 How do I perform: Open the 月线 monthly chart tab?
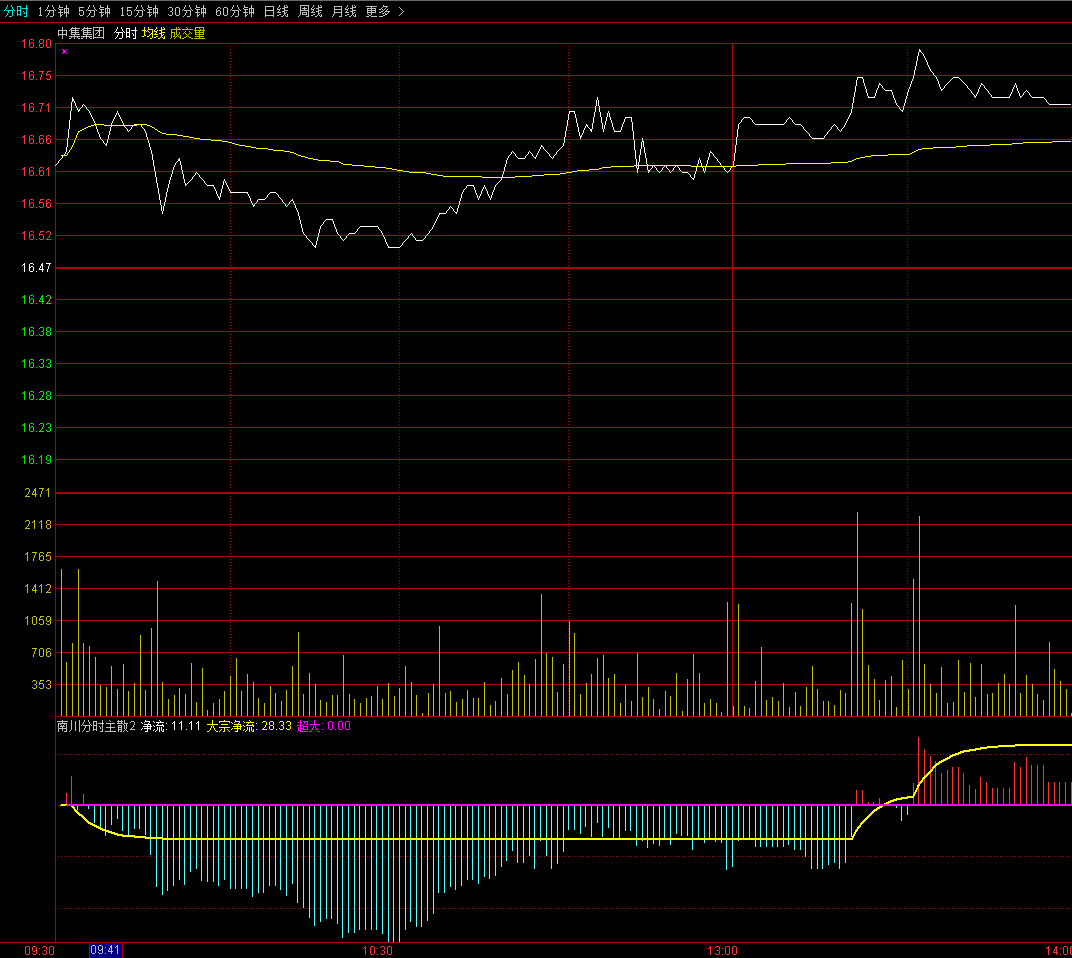[344, 12]
